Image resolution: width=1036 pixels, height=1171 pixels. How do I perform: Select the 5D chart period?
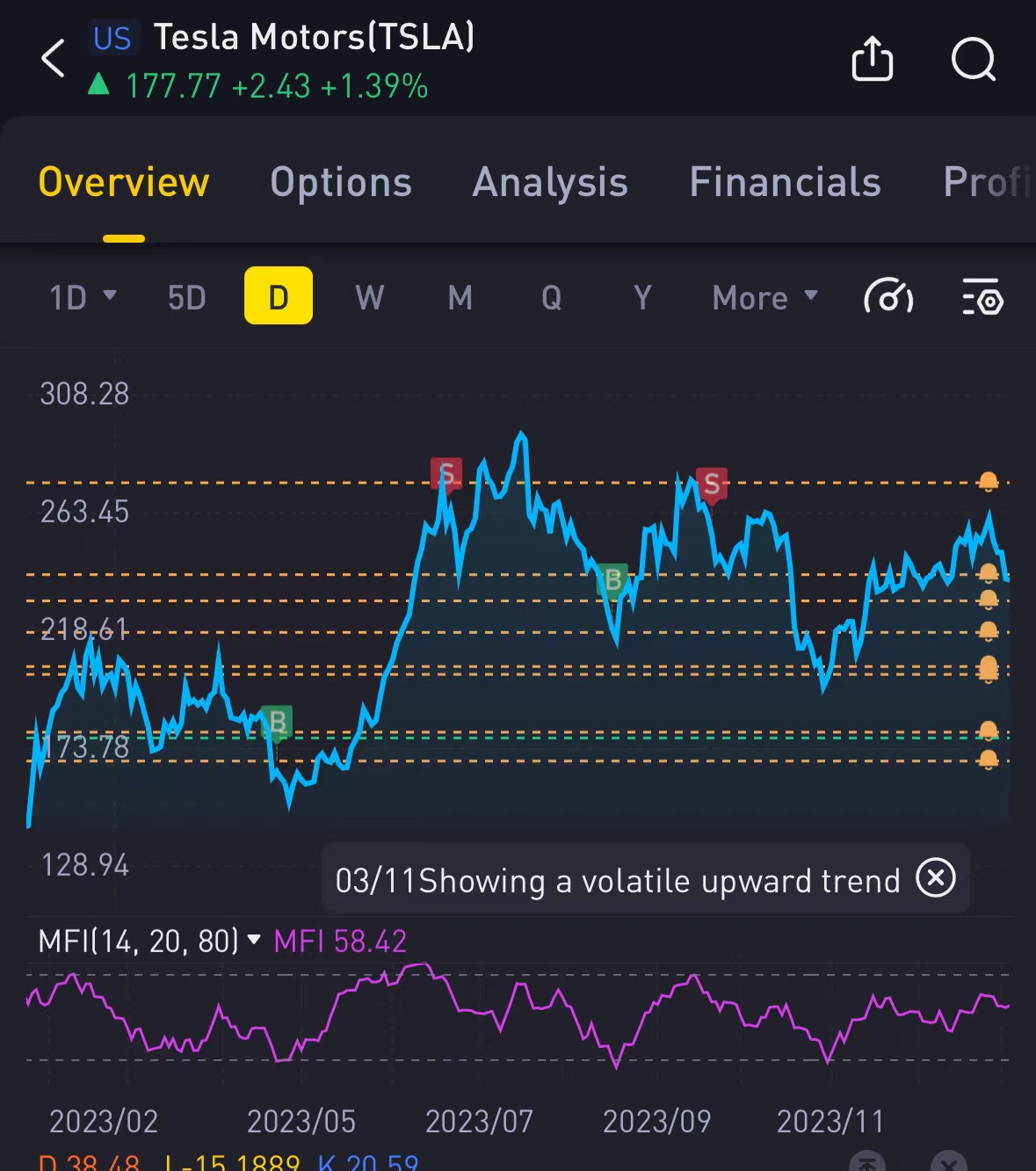[x=187, y=297]
